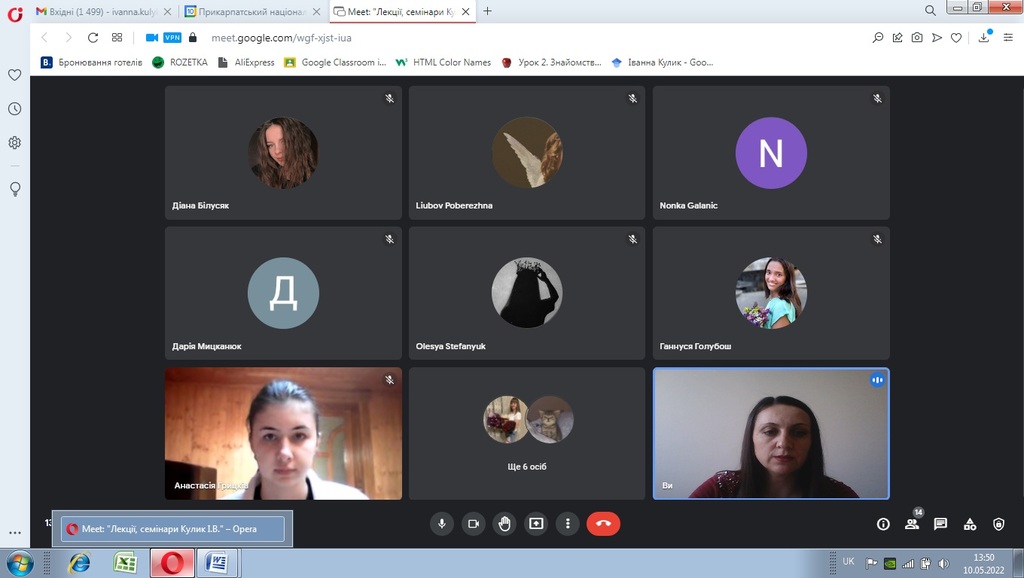Click the system volume icon in tray
This screenshot has height=578, width=1024.
[x=943, y=563]
